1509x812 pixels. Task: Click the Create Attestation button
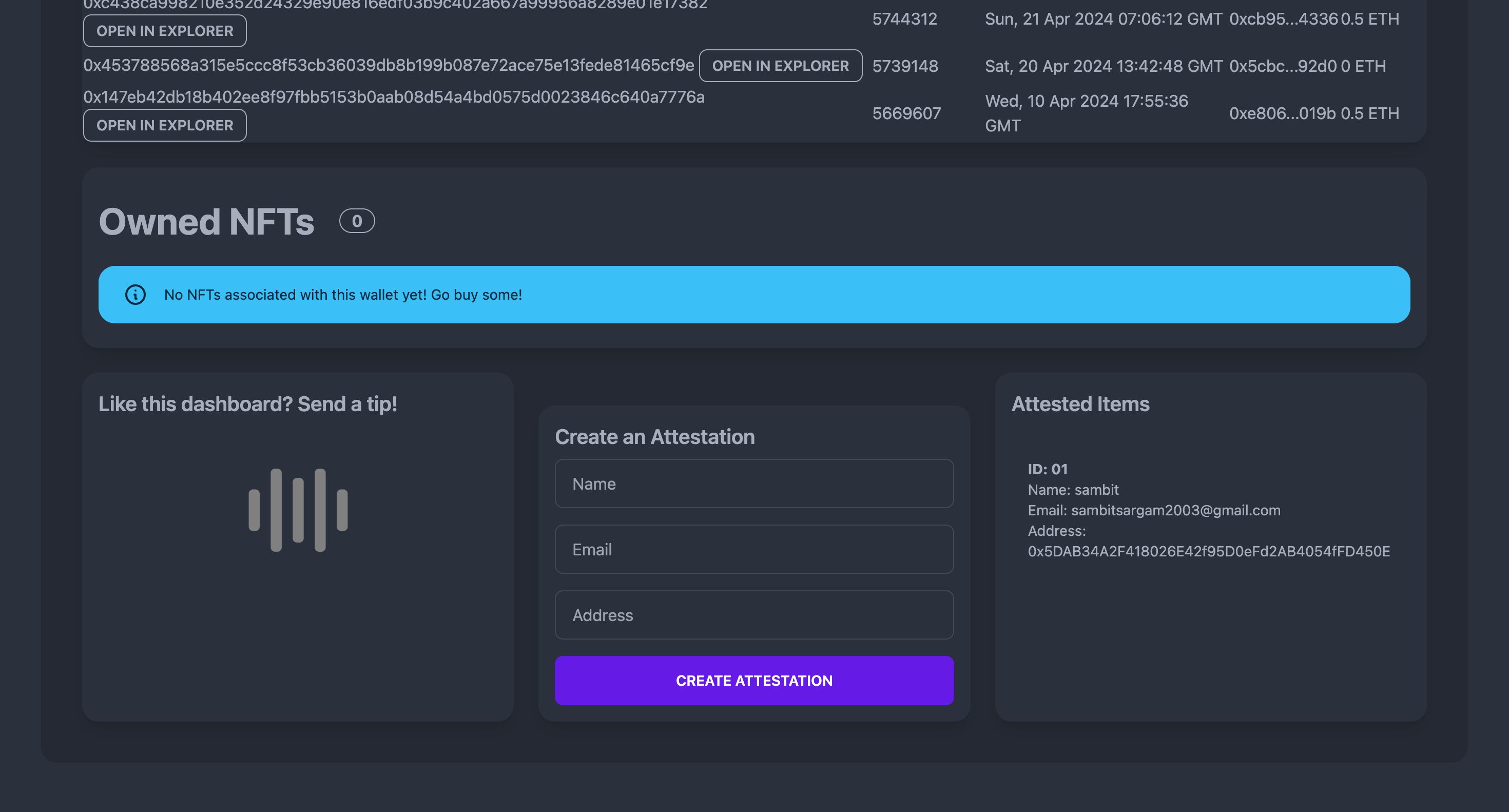click(754, 680)
